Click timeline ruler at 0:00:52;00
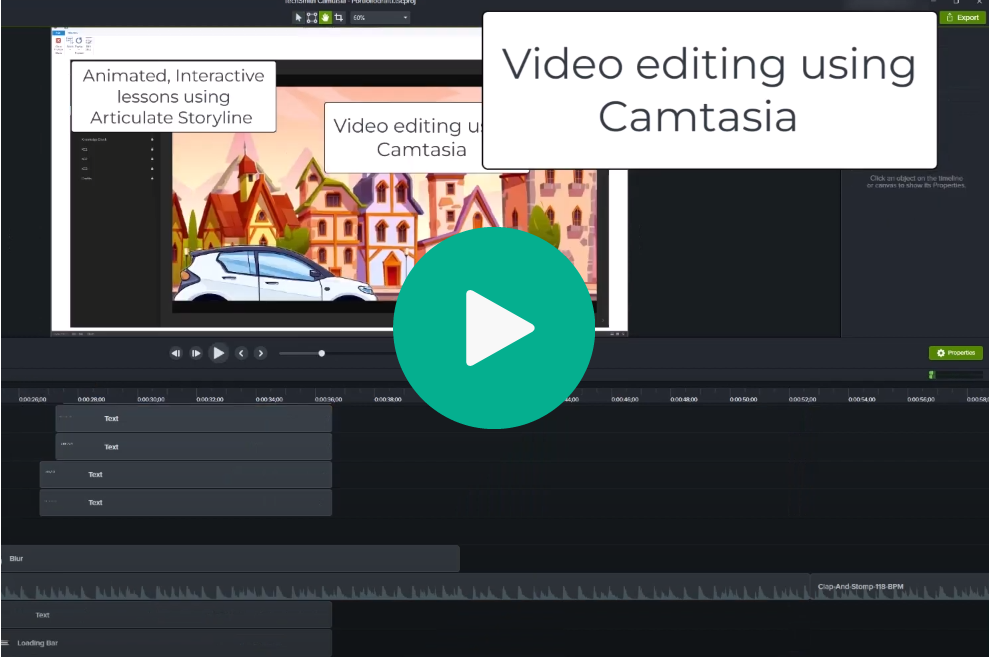 coord(802,399)
